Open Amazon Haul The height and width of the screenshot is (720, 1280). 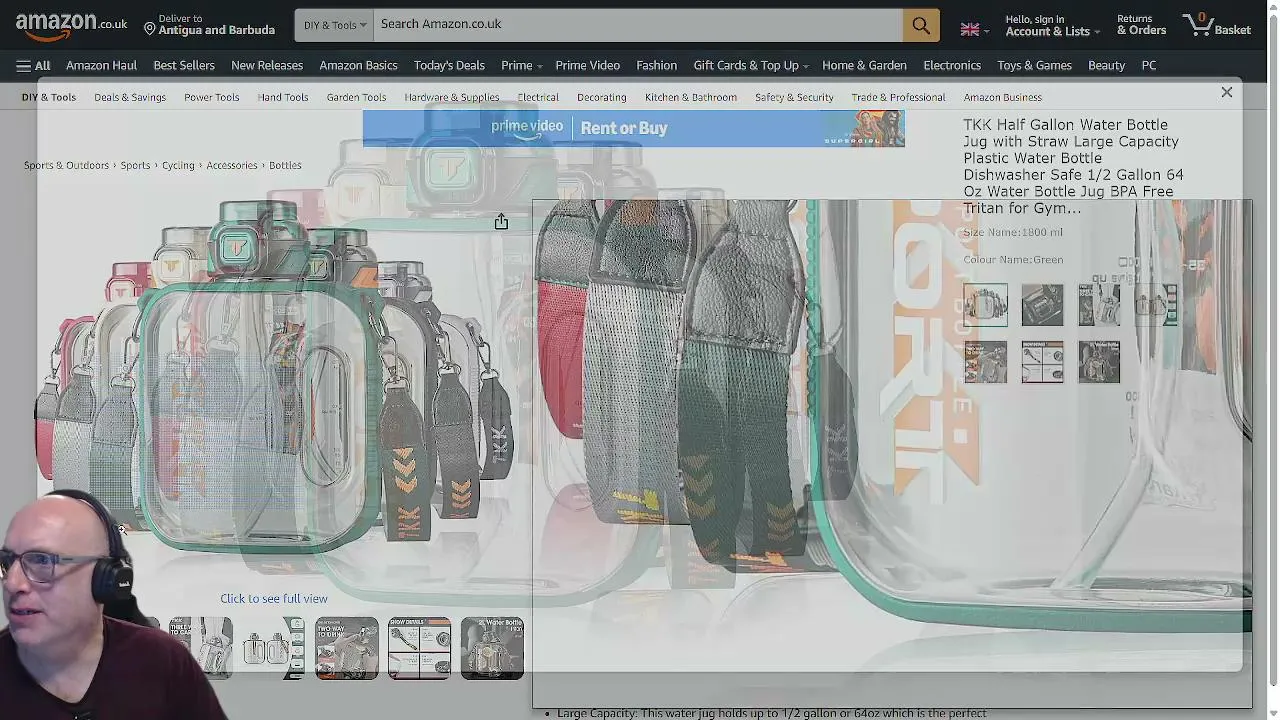(x=101, y=66)
